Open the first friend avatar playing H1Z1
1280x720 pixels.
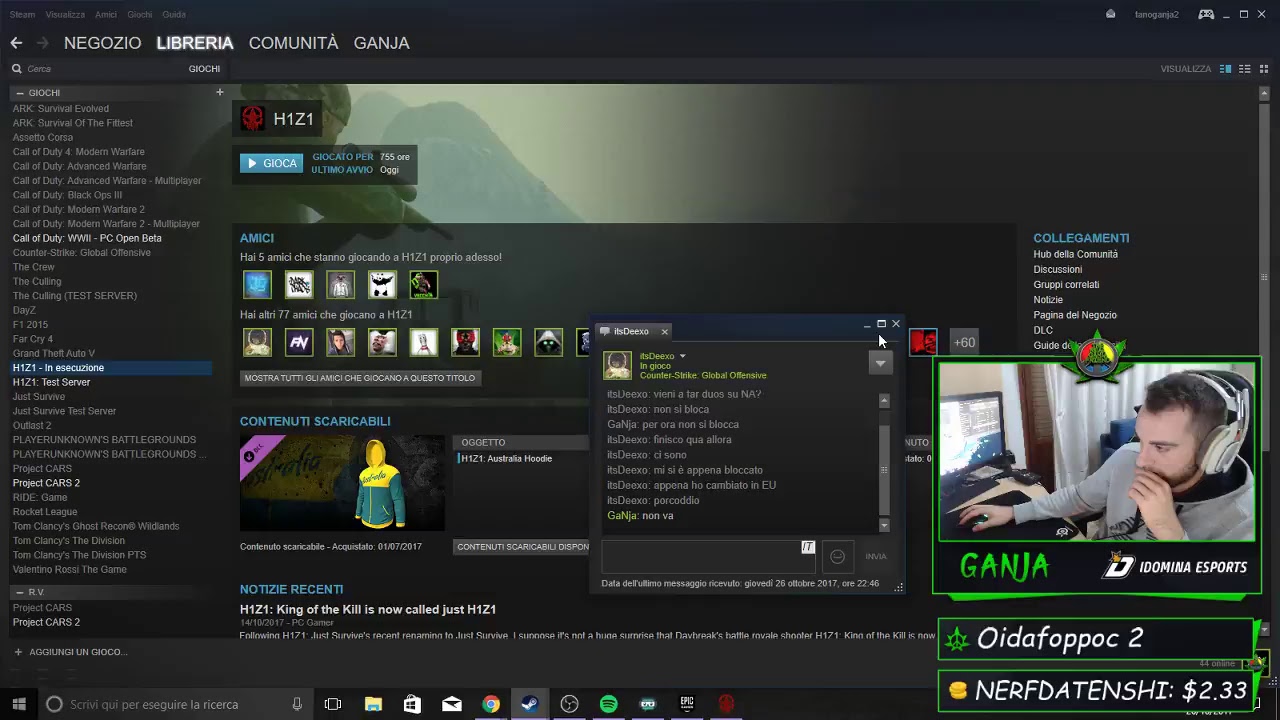click(257, 285)
